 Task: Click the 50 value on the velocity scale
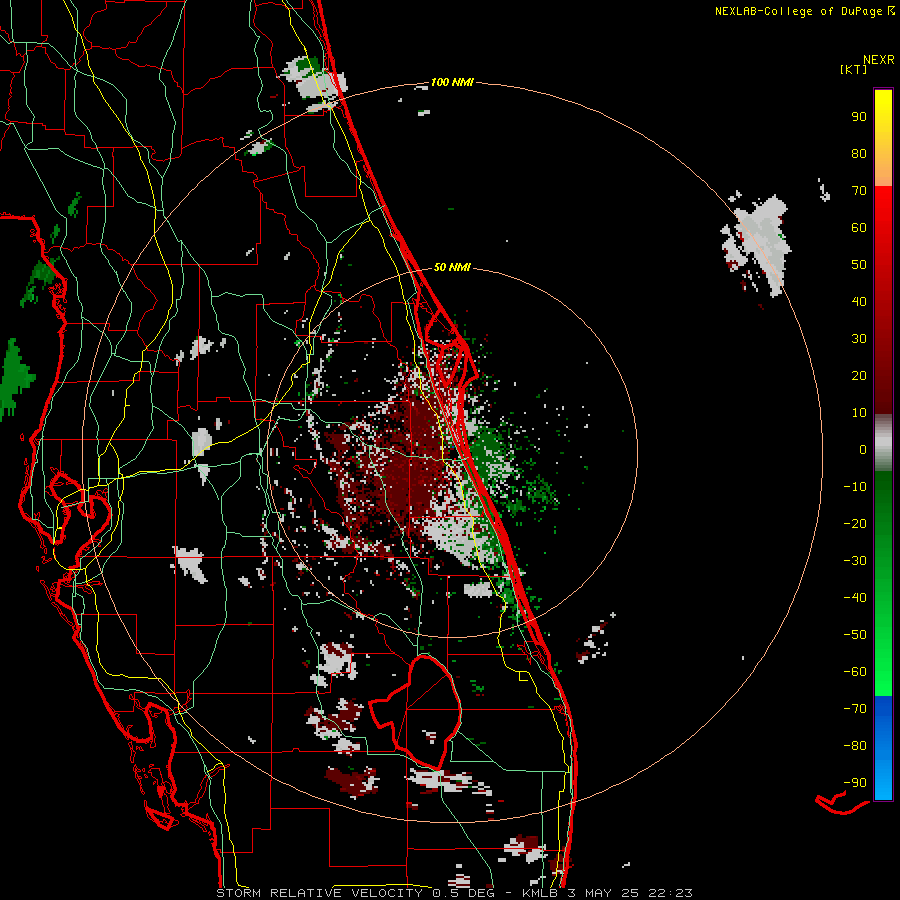859,265
